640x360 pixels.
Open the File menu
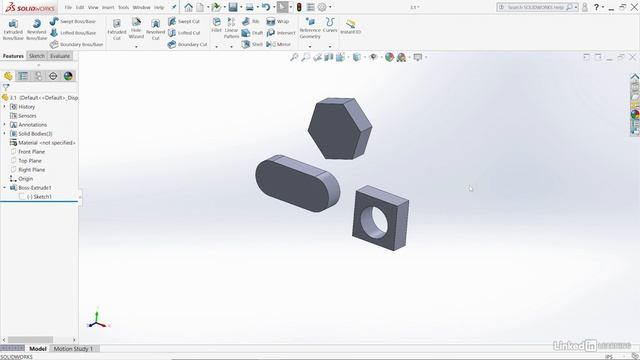pos(68,7)
